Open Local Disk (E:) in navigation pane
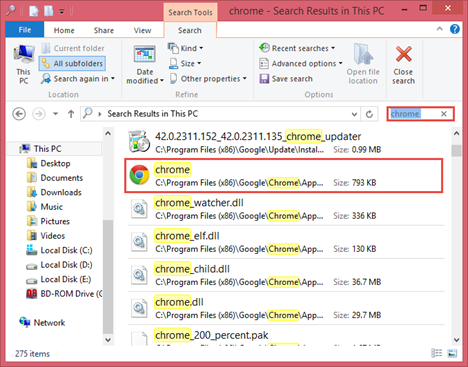 click(x=59, y=279)
